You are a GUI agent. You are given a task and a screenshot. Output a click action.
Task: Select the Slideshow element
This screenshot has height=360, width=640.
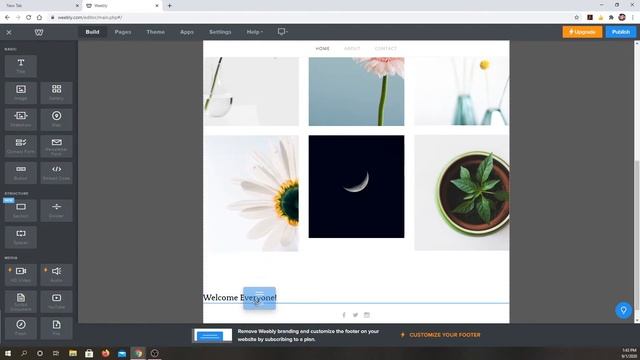(21, 119)
